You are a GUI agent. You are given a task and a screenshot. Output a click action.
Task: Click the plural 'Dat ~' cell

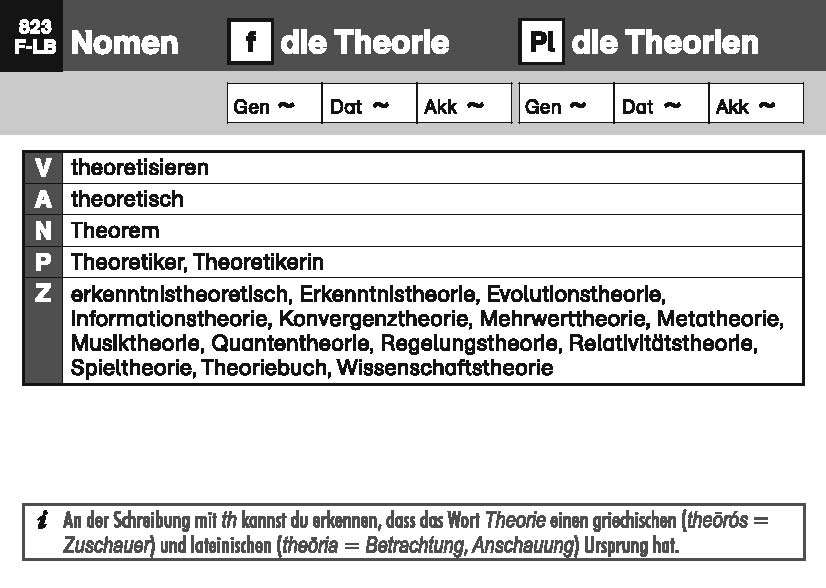pyautogui.click(x=661, y=104)
